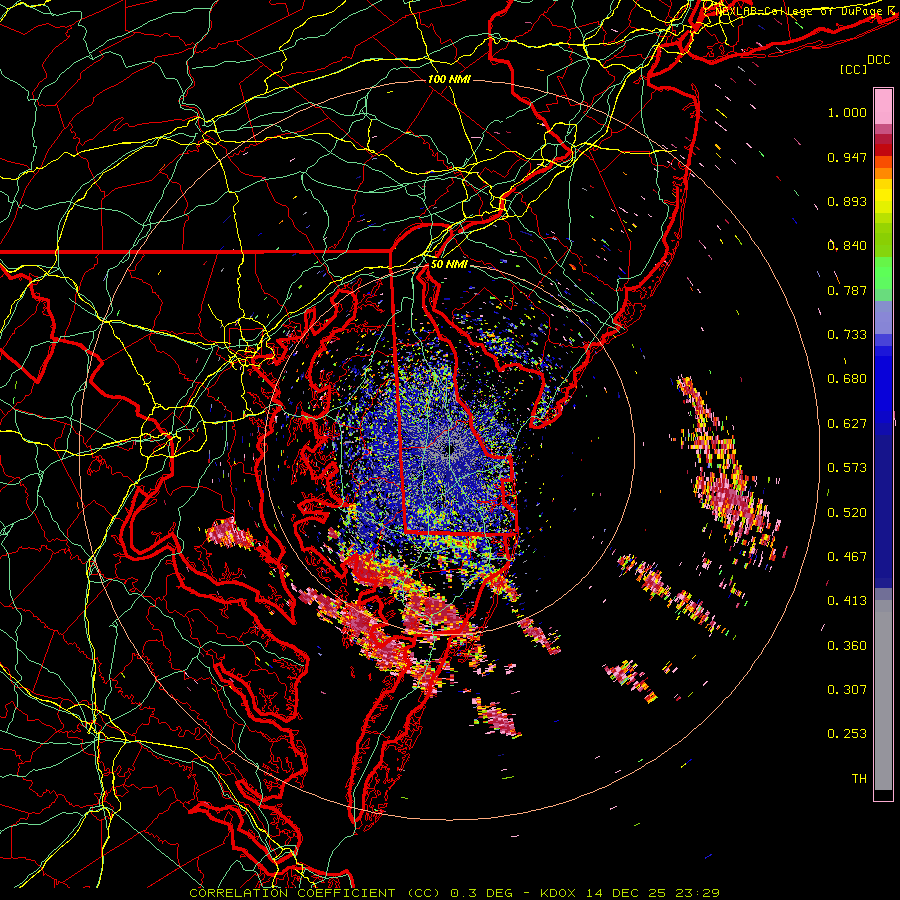
Task: Click the 0.307 color scale label
Action: (x=847, y=690)
